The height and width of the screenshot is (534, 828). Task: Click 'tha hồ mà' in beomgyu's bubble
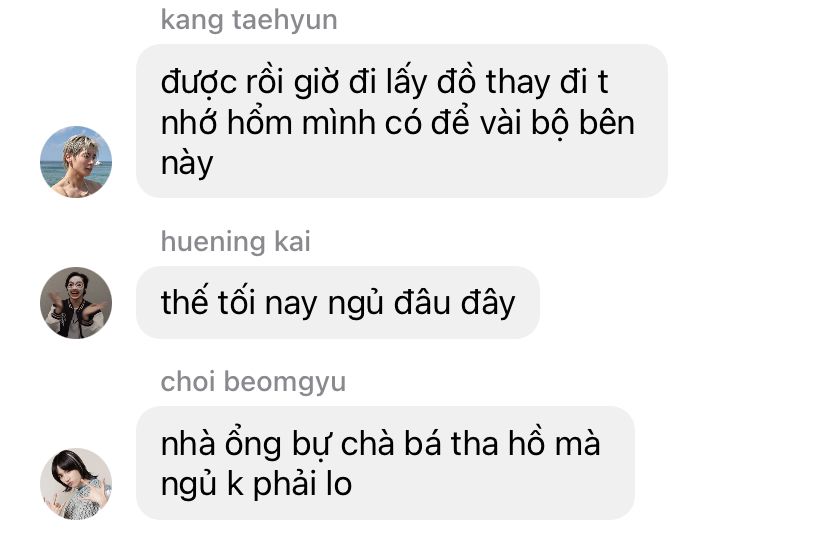tap(525, 443)
